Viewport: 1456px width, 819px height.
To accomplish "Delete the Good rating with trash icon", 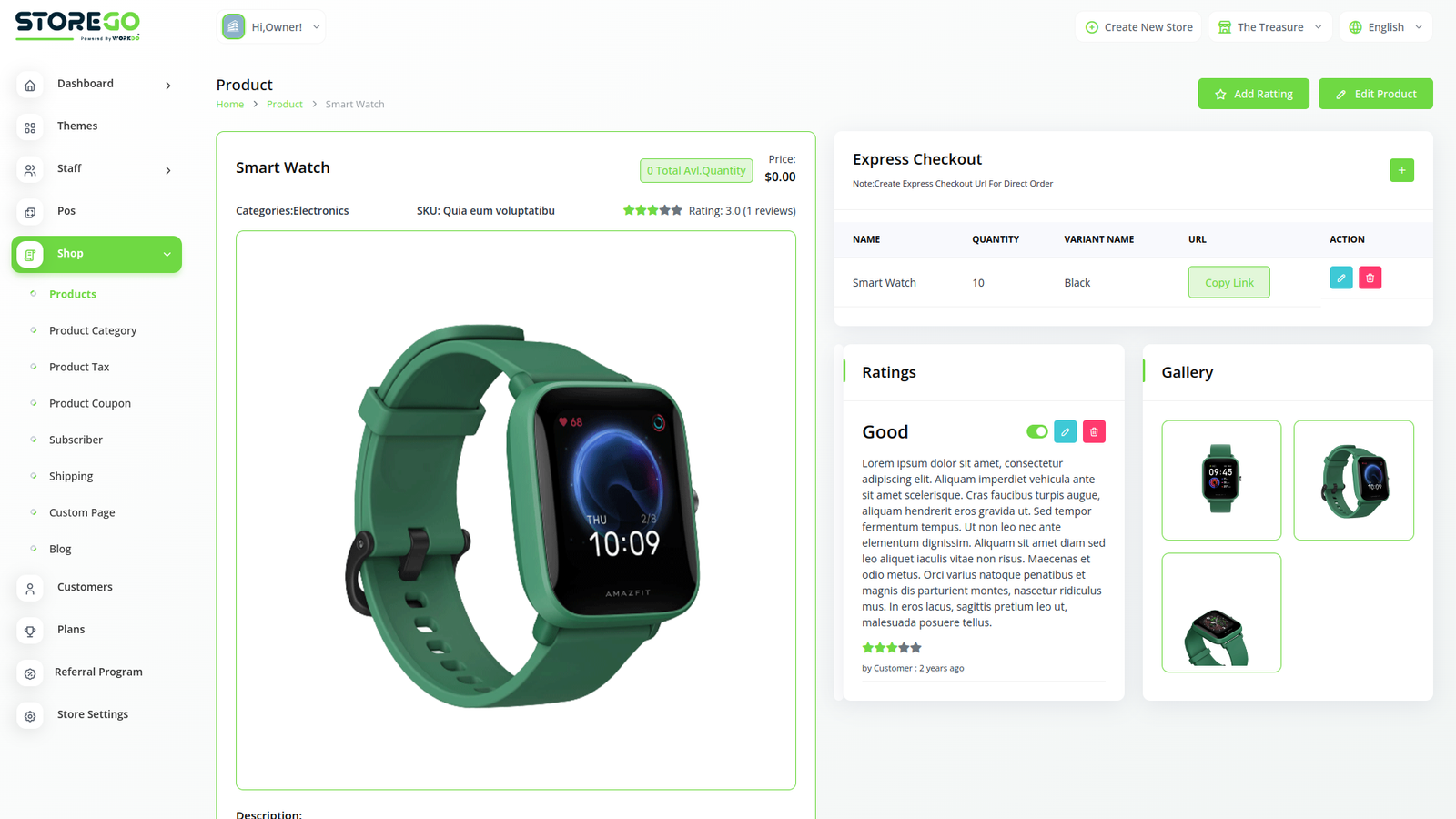I will pyautogui.click(x=1094, y=431).
